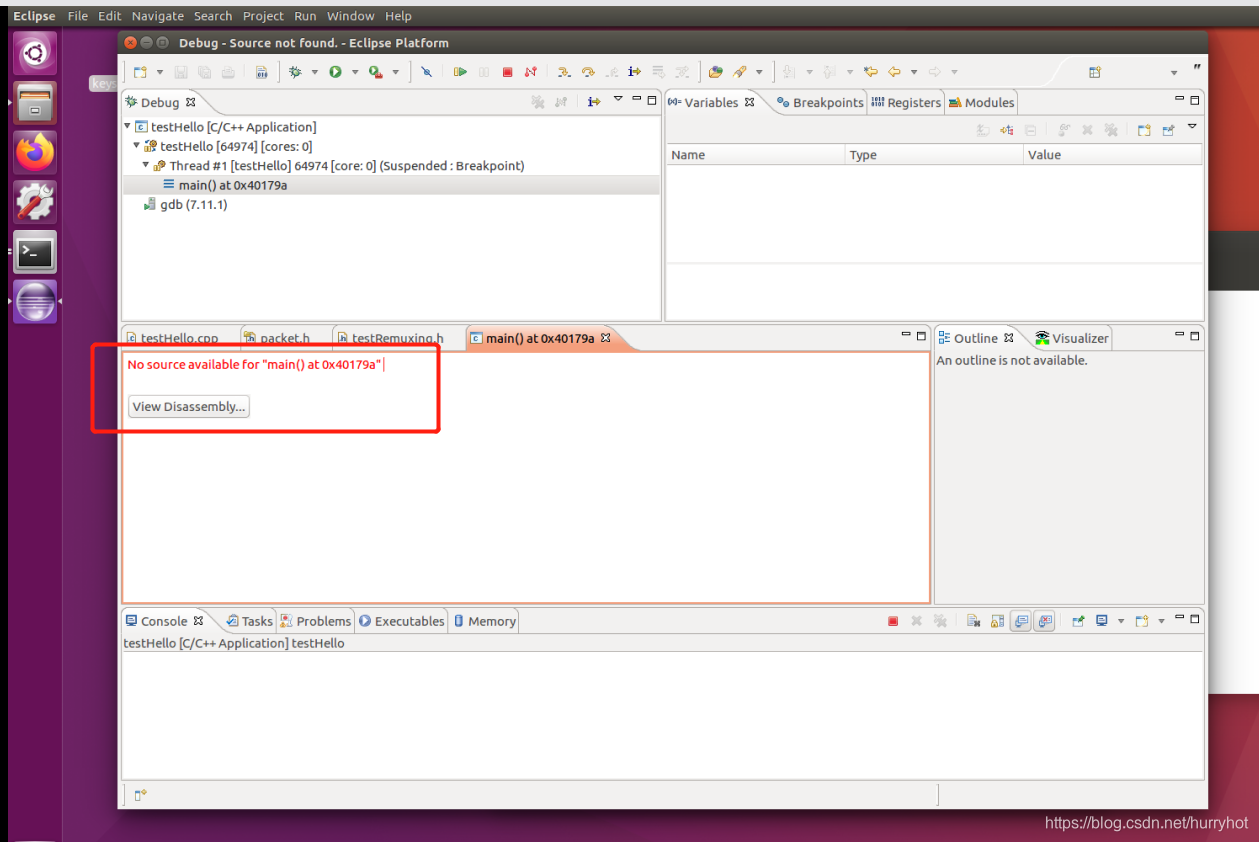Click the Registers tab label
Viewport: 1259px width, 842px height.
pos(905,101)
